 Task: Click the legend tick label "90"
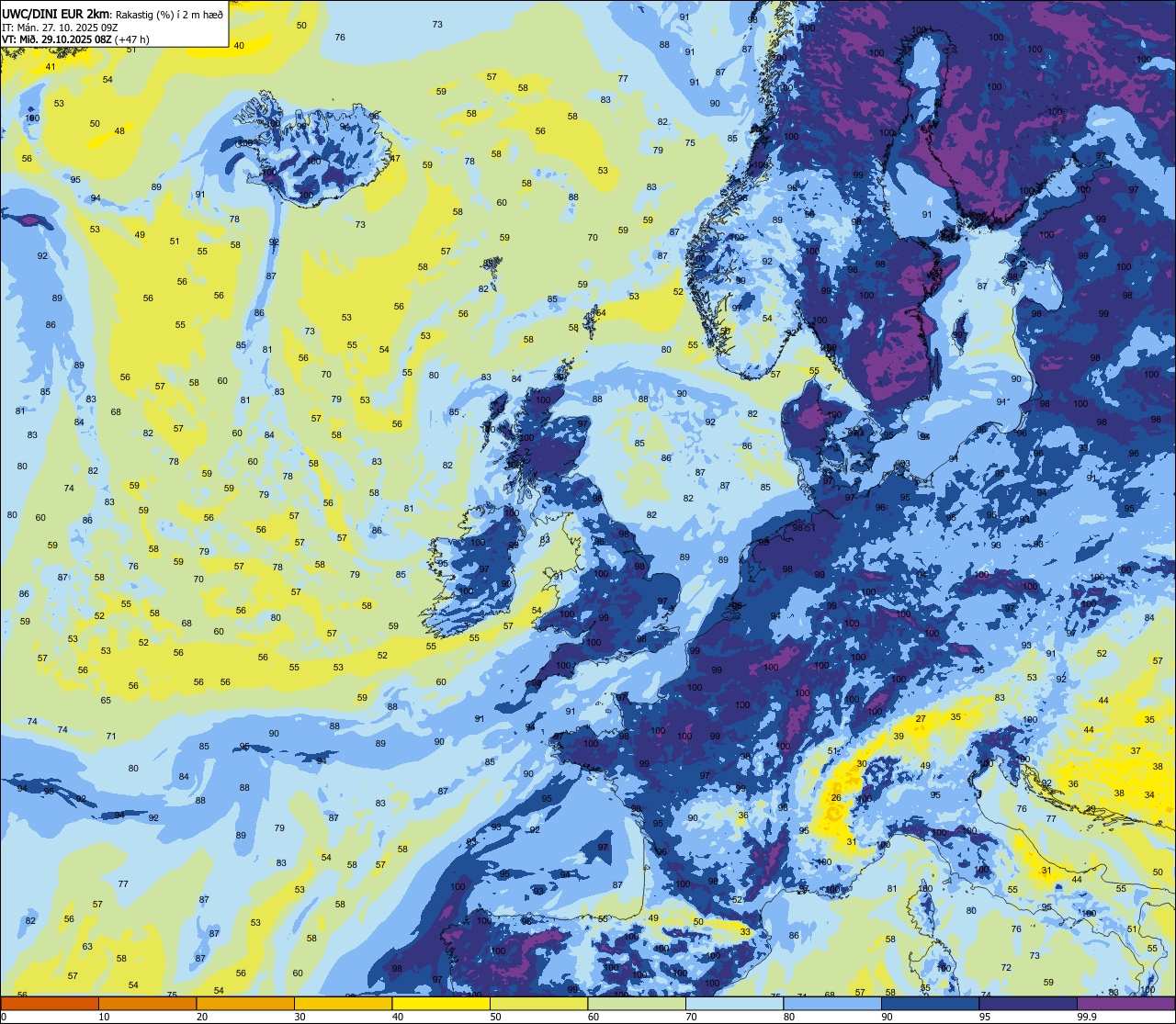point(888,1017)
